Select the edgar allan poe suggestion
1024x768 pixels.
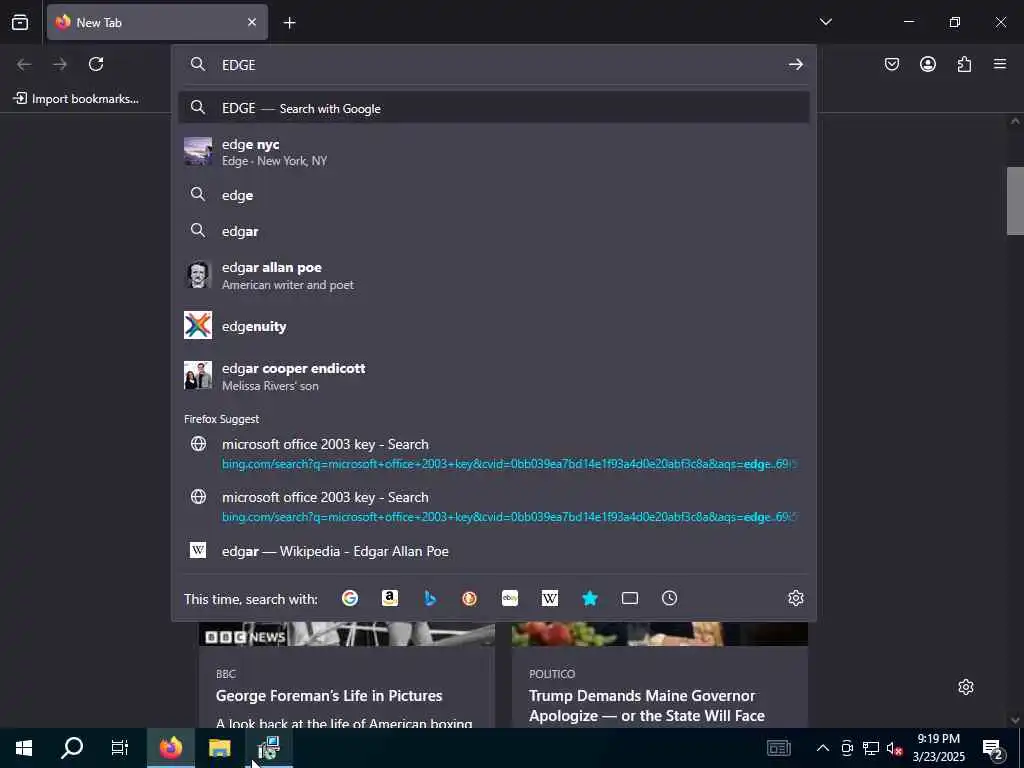(494, 275)
